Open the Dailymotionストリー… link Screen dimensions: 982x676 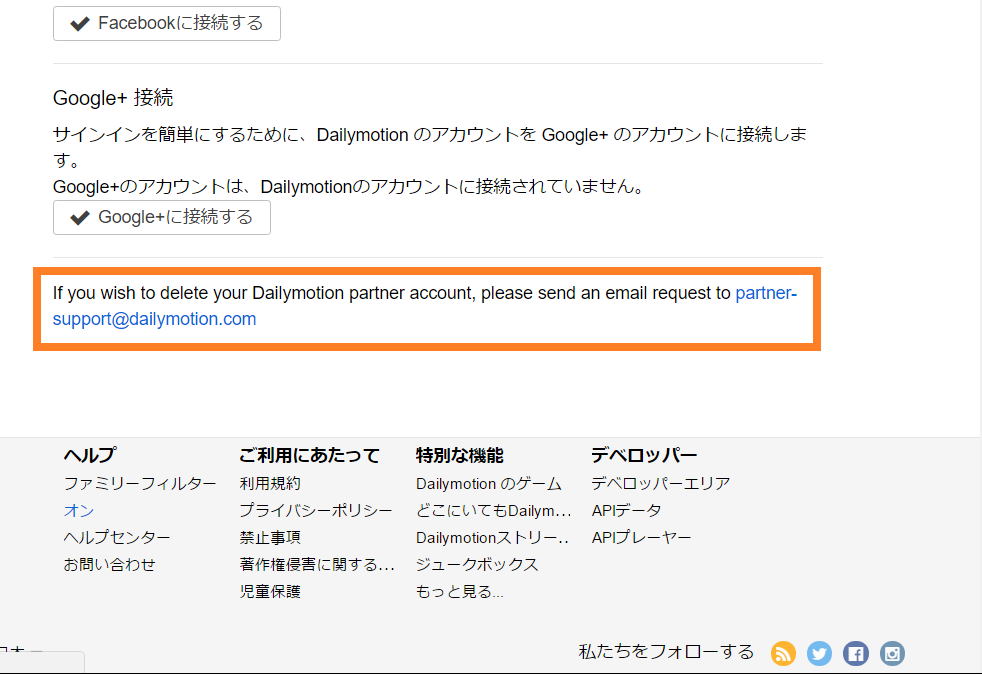[492, 538]
